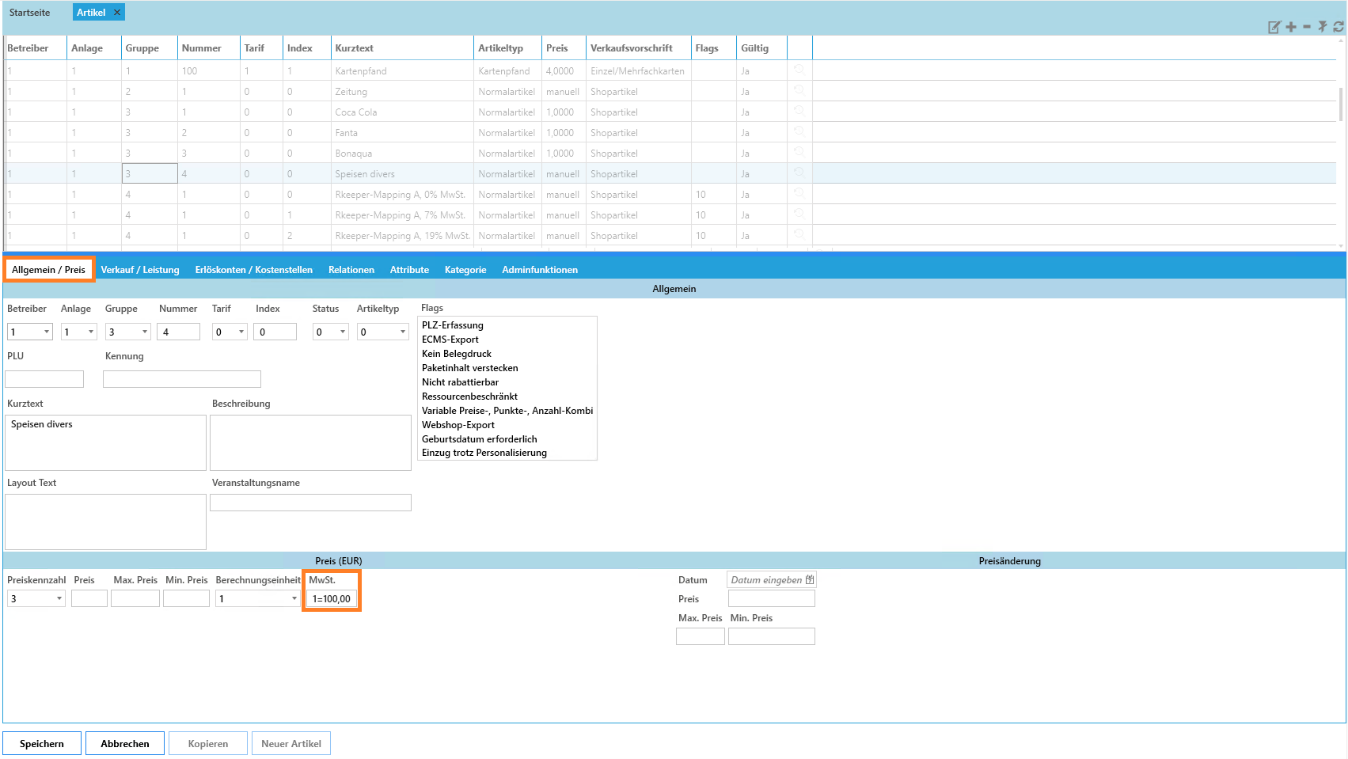
Task: Open history icon in Coca Cola row
Action: click(x=799, y=112)
